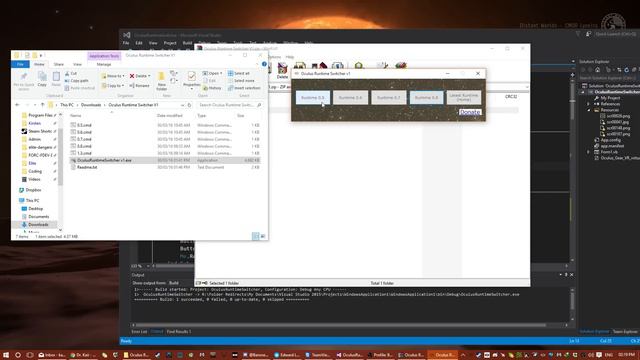Click the Output panel horizontal scrollbar

point(341,325)
